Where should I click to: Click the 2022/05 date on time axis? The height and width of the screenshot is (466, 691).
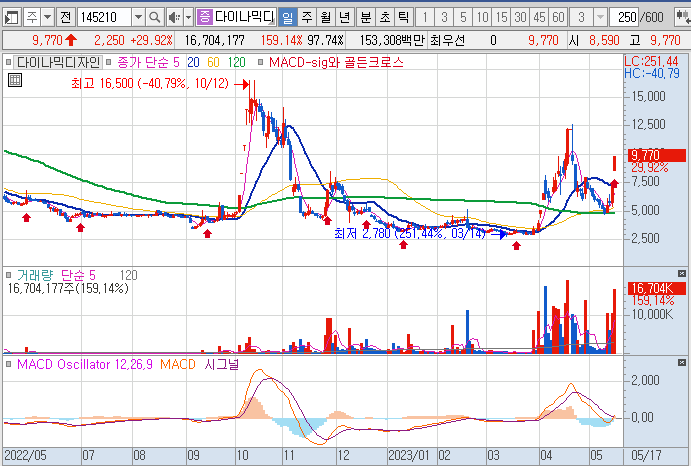(25, 455)
